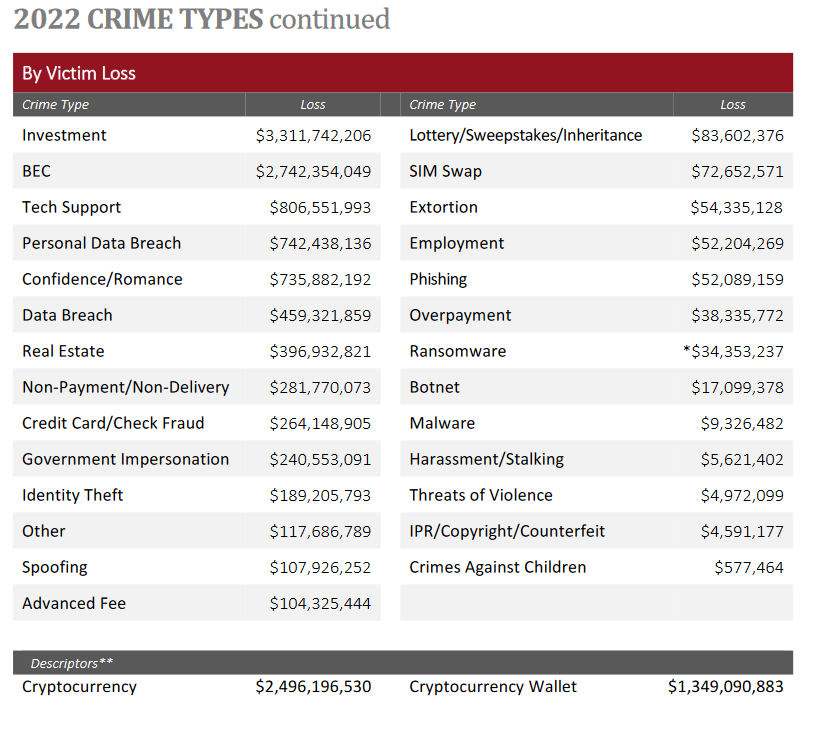The width and height of the screenshot is (827, 733).
Task: Click the Advanced Fee loss value
Action: (x=320, y=603)
